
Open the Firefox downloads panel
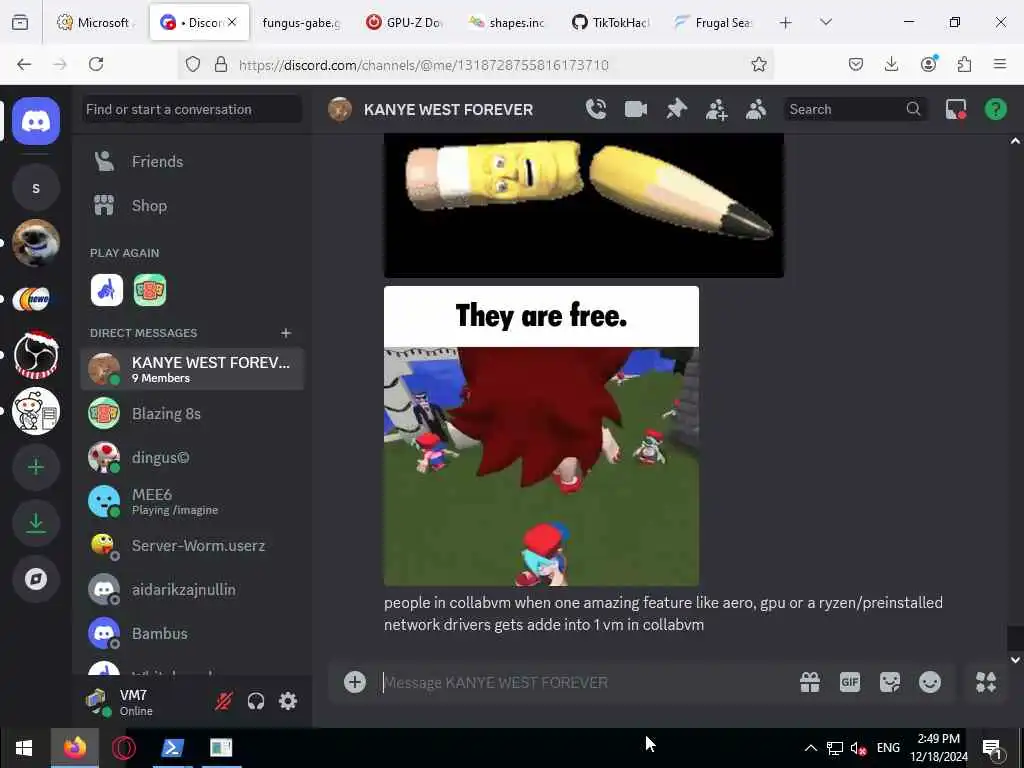891,64
